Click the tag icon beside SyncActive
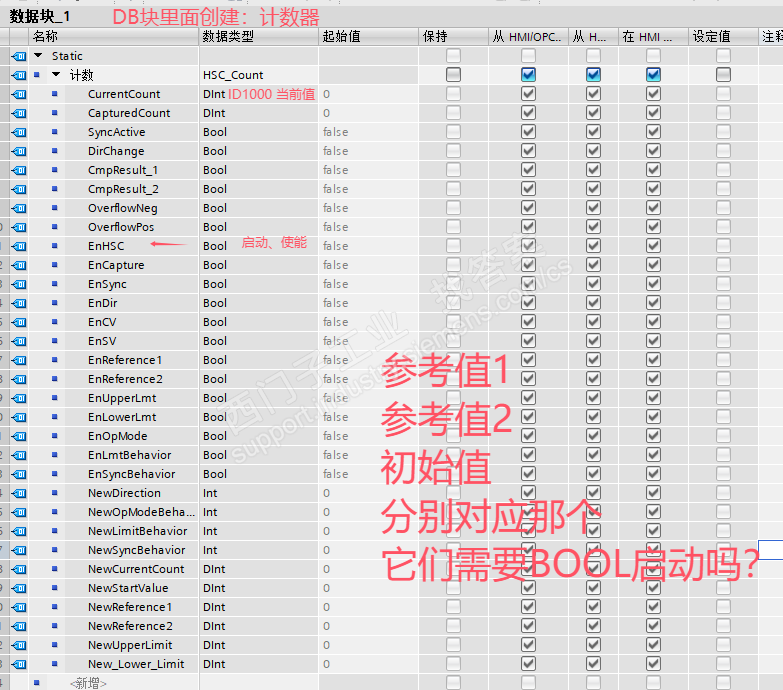Screen dimensions: 783x690 coord(19,132)
